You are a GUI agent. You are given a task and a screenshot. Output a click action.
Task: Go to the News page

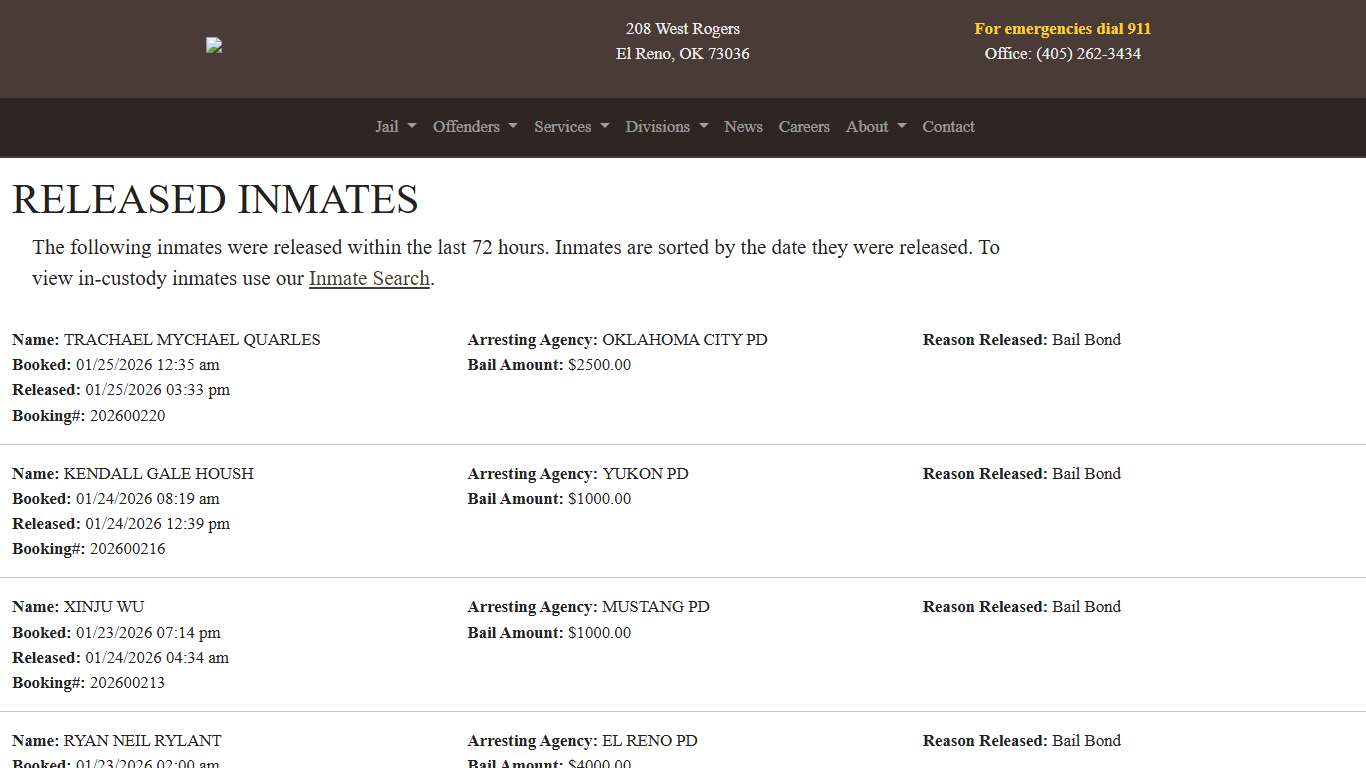point(743,127)
